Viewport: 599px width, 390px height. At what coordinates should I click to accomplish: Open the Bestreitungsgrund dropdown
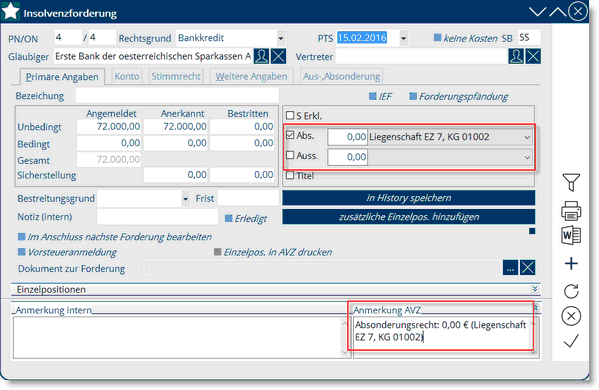pos(185,199)
